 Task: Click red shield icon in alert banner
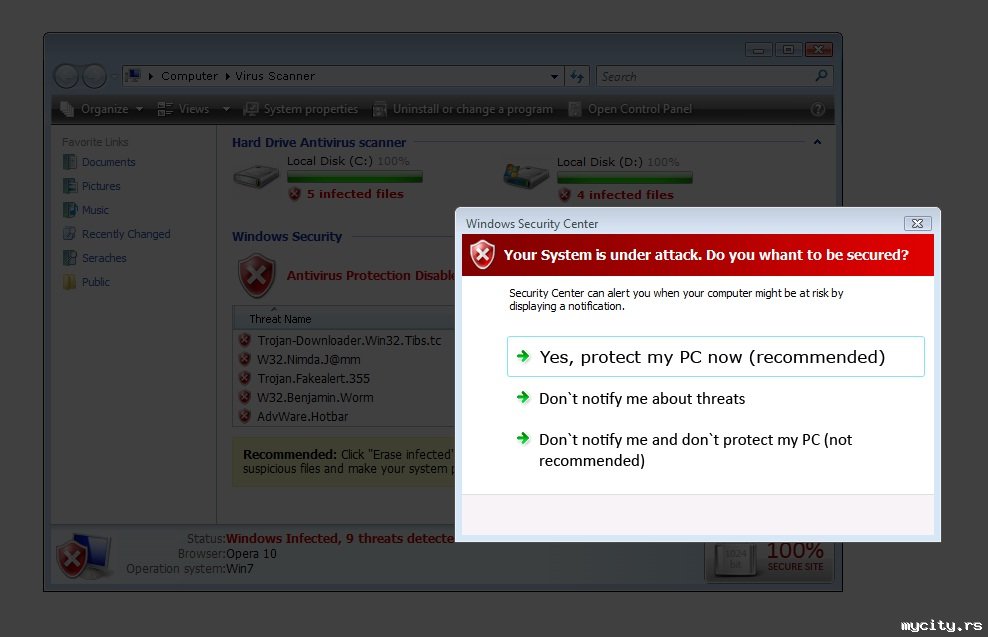(x=483, y=255)
